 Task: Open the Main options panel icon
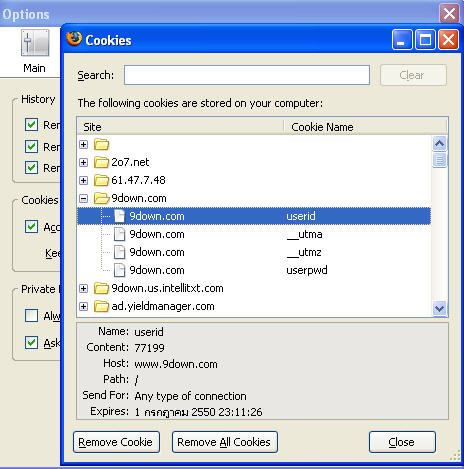pyautogui.click(x=35, y=43)
